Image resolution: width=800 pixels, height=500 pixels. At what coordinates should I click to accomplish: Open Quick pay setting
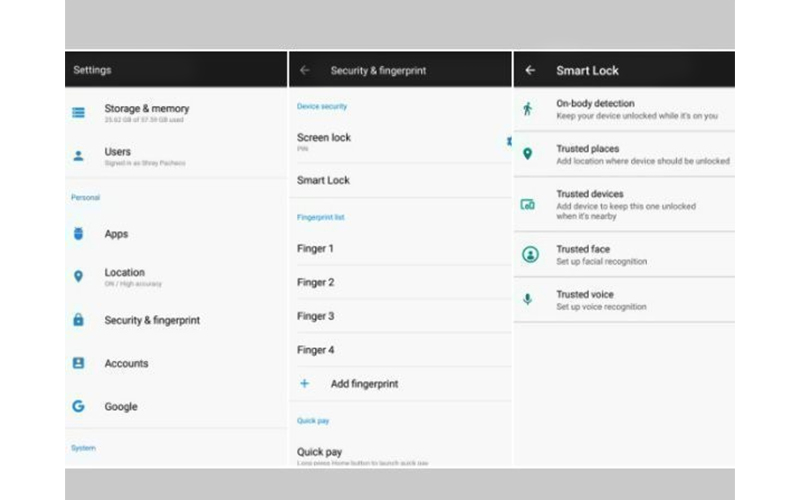[400, 454]
